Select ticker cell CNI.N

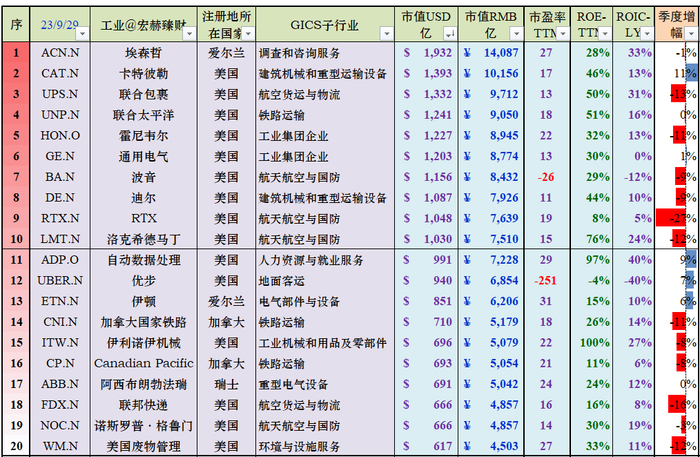tap(60, 322)
